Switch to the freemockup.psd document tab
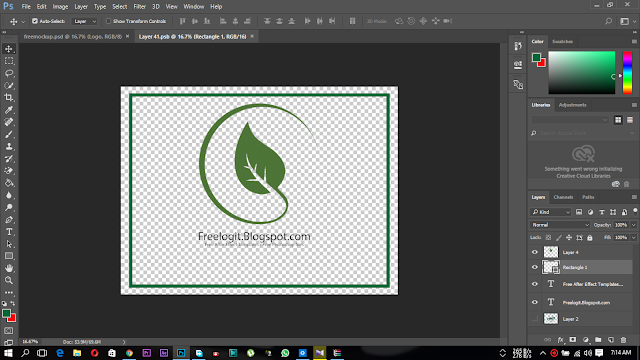 click(73, 37)
